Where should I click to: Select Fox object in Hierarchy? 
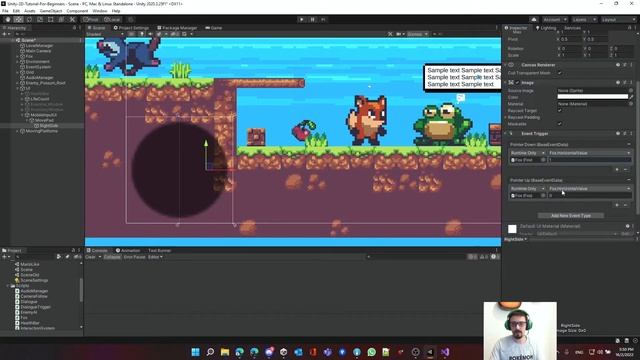[29, 56]
